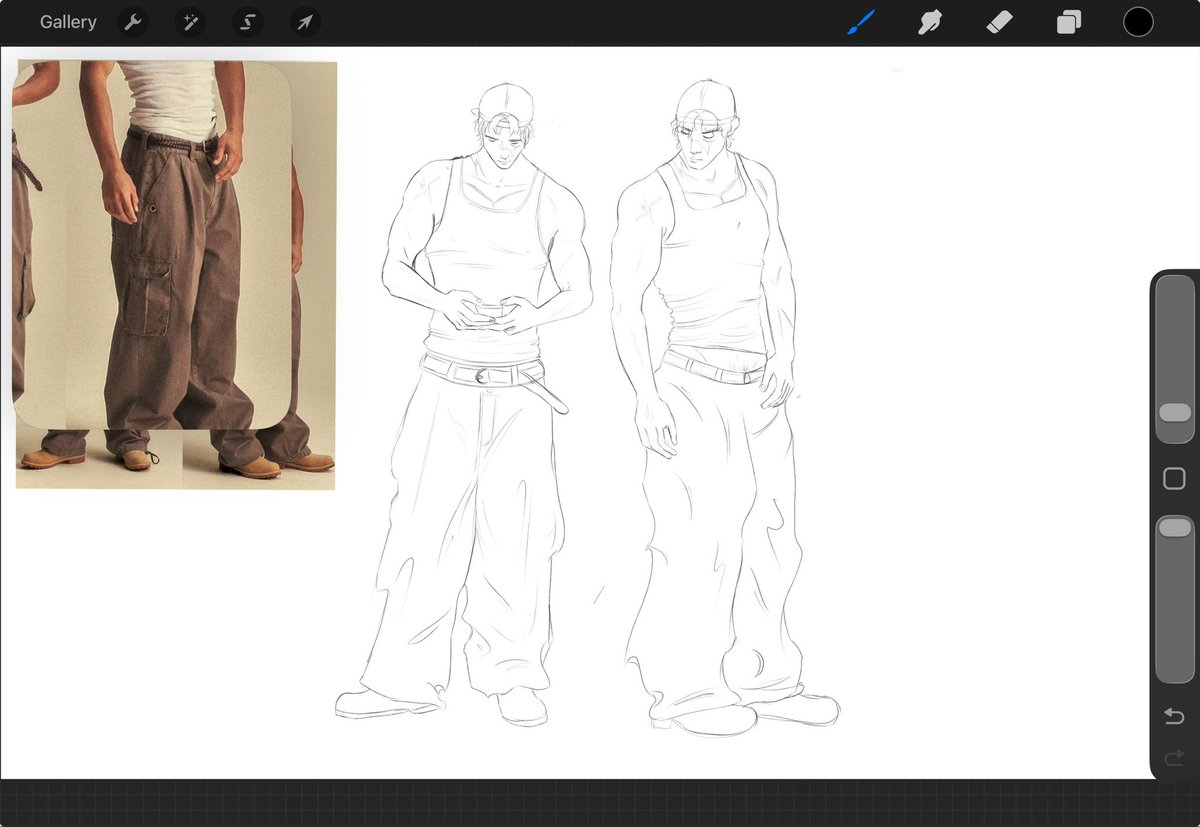Screen dimensions: 1200x827
Task: Return to the Gallery
Action: point(68,22)
